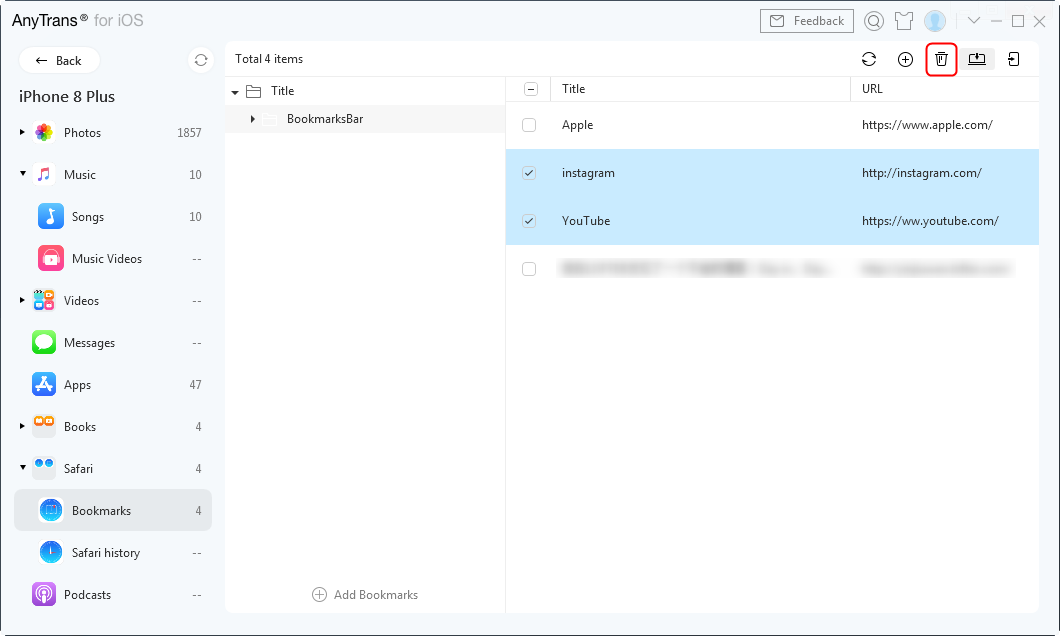Check the Apple bookmark checkbox

(529, 125)
